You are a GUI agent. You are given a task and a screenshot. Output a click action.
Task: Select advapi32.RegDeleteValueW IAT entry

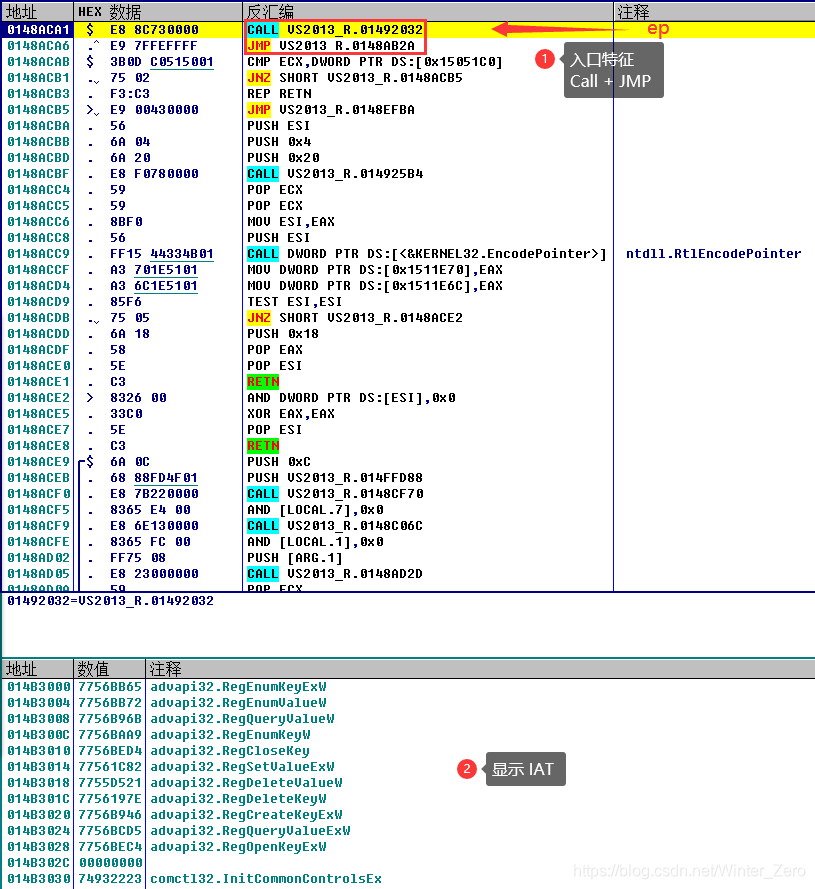(x=246, y=782)
